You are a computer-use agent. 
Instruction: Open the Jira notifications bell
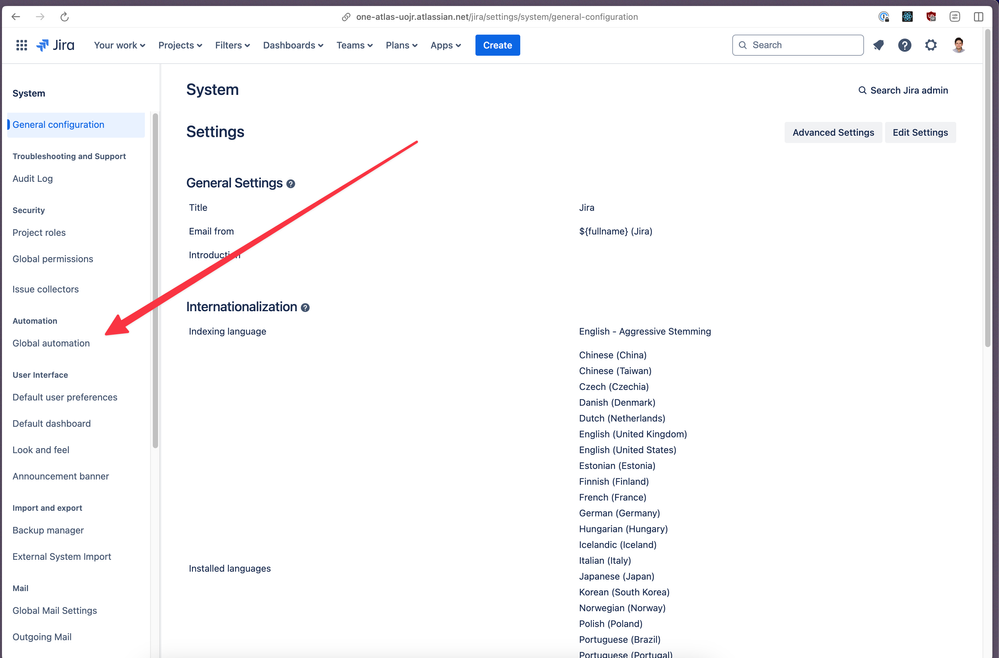879,45
